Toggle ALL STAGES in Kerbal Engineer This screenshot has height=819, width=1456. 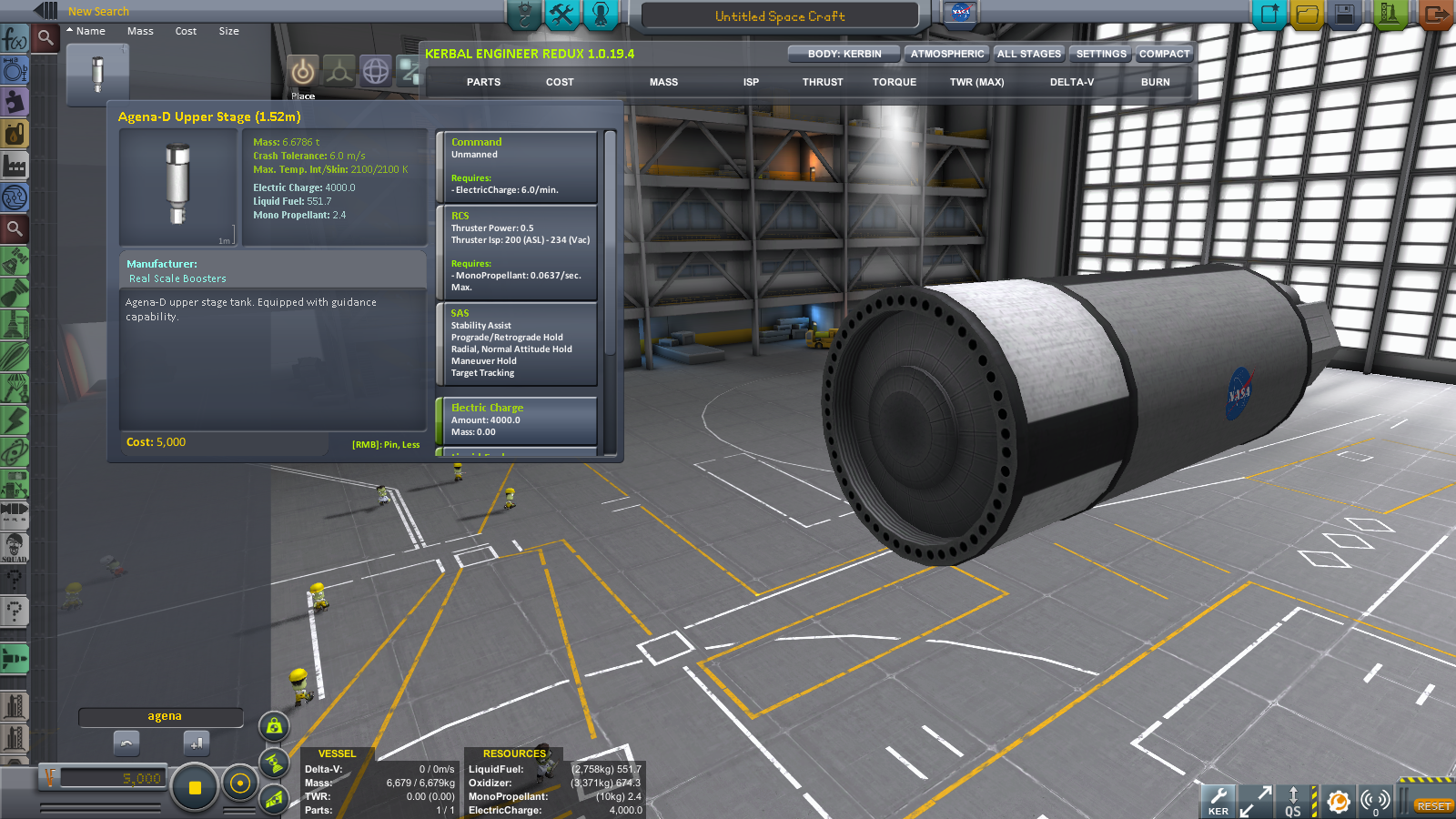(x=1028, y=54)
